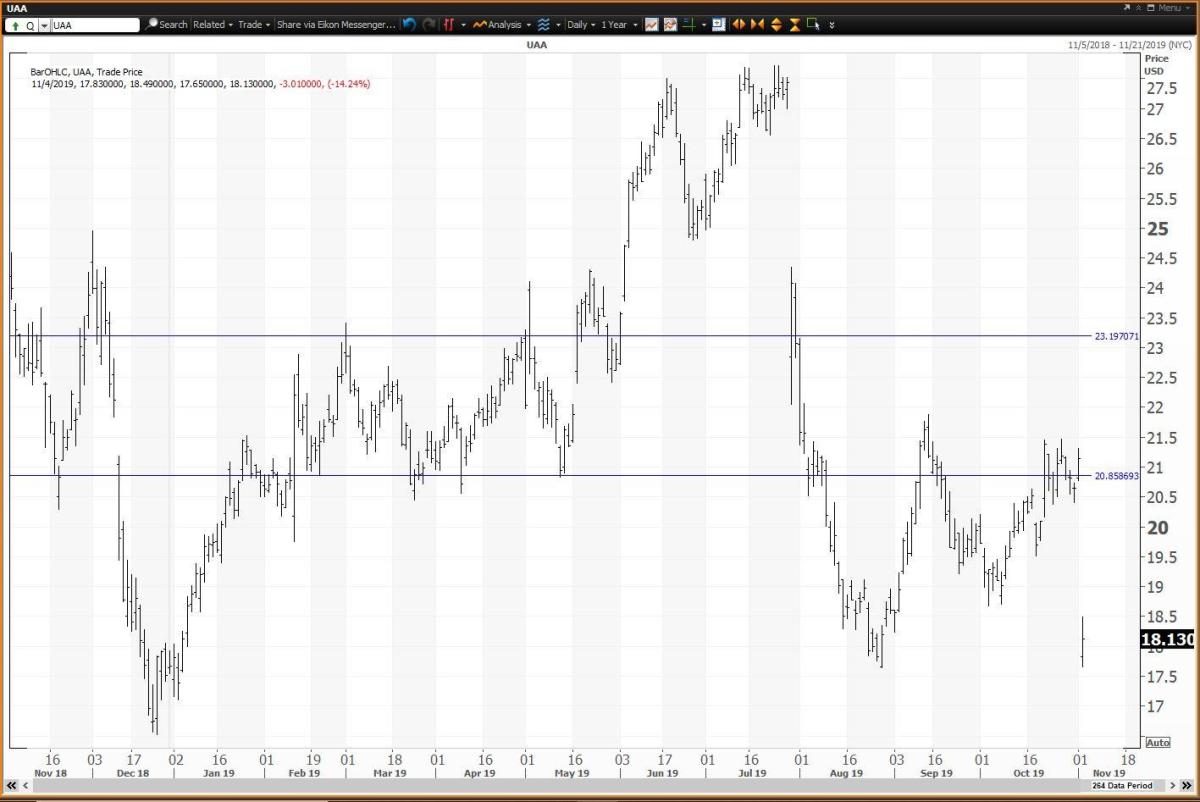This screenshot has height=802, width=1200.
Task: Click the zoom selection rectangle icon
Action: tap(813, 24)
